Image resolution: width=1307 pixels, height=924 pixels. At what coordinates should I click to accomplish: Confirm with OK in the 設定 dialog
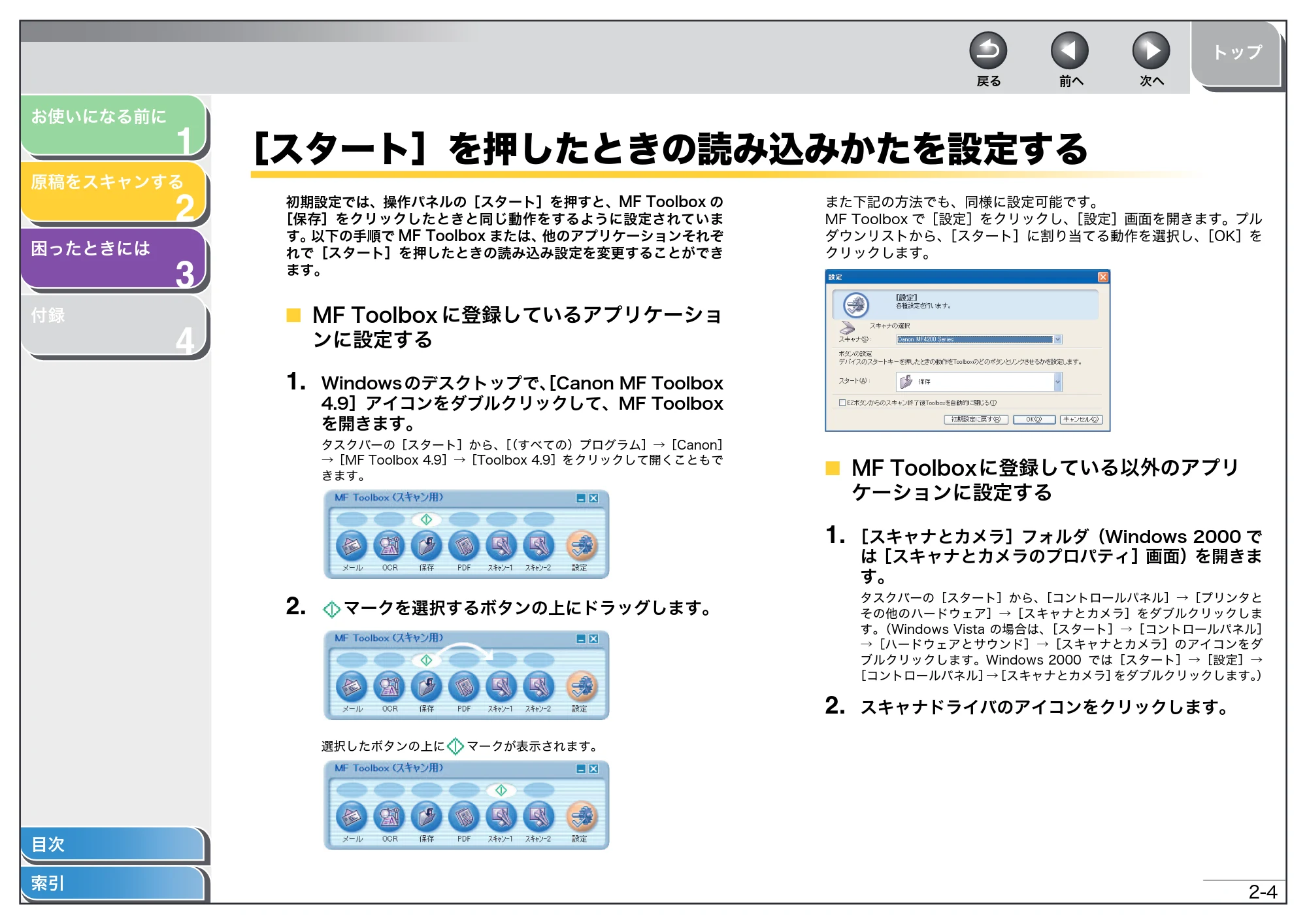coord(1034,420)
